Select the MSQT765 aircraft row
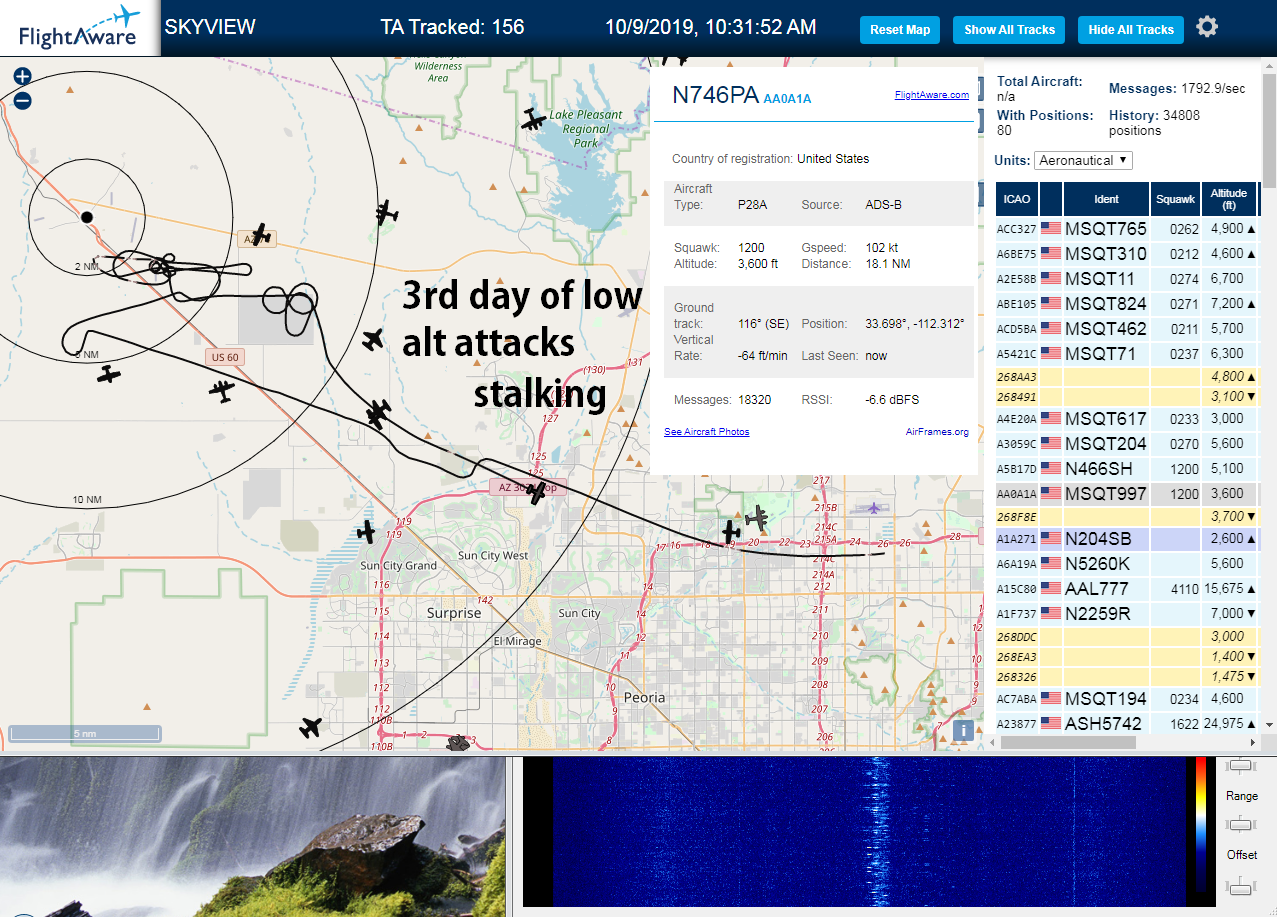Viewport: 1277px width, 917px height. tap(1128, 229)
